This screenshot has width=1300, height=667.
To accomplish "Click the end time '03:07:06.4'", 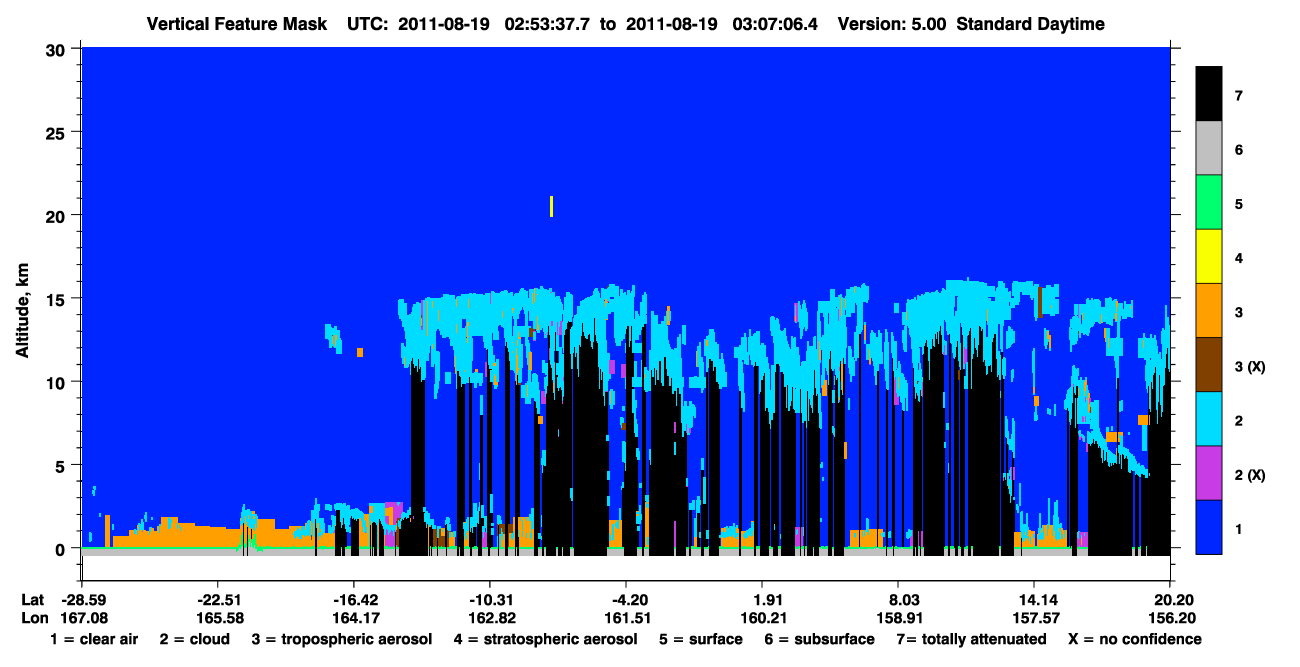I will point(776,24).
